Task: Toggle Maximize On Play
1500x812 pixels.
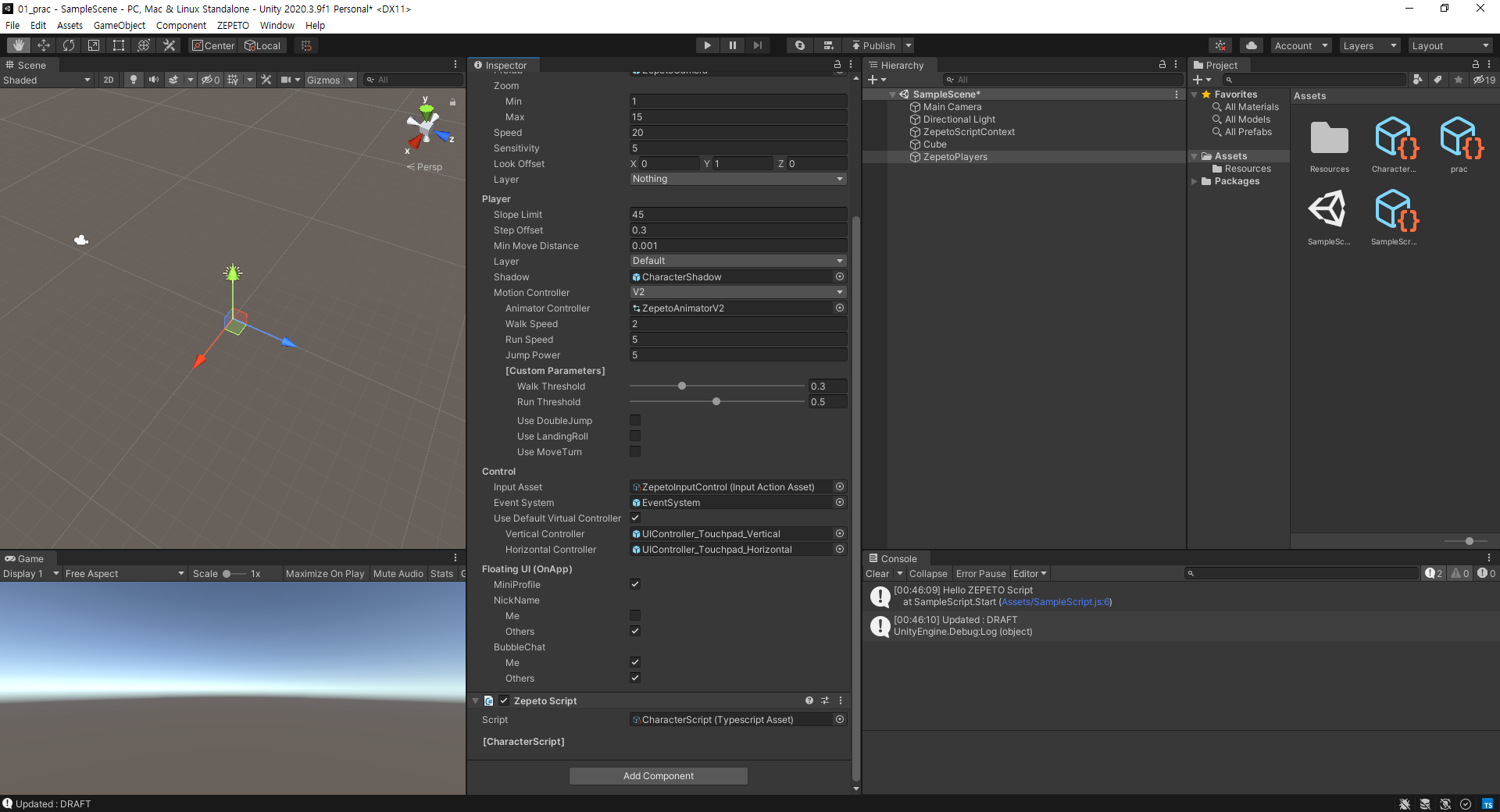Action: coord(325,573)
